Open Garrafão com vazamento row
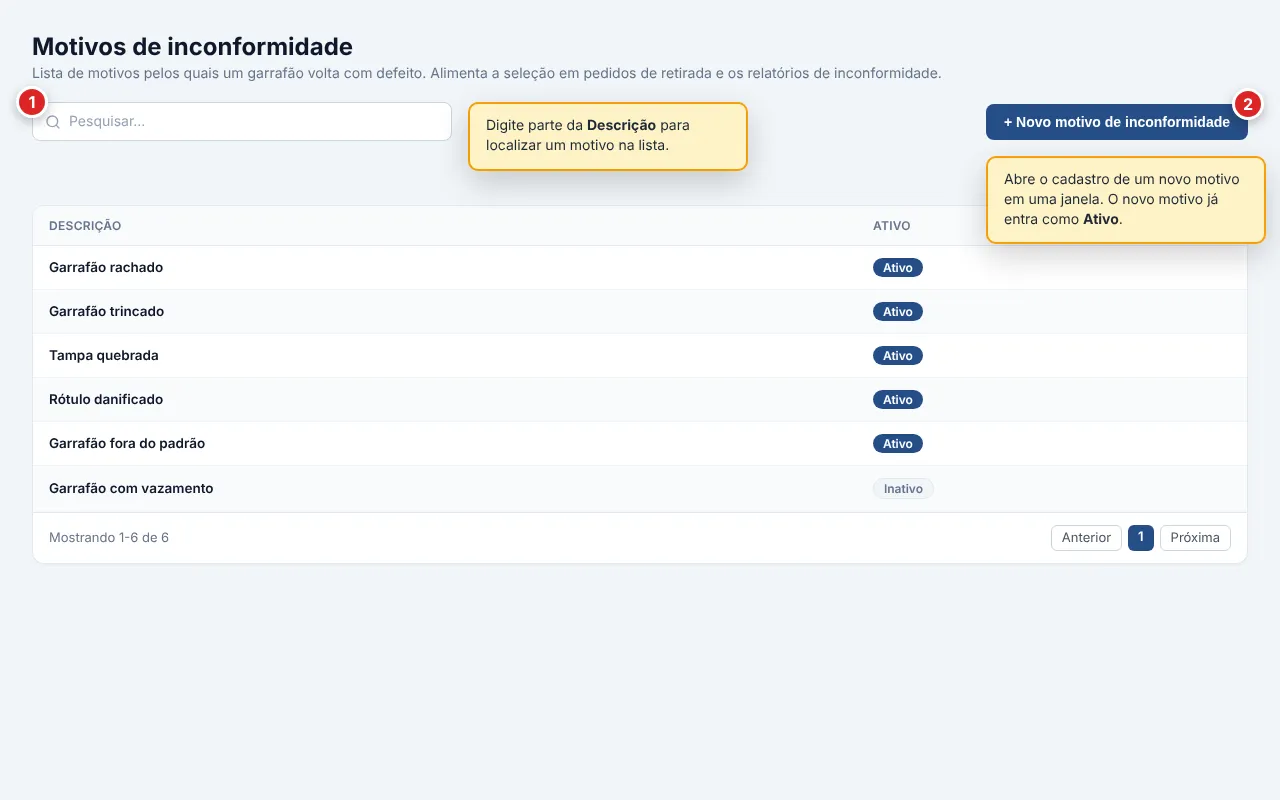The width and height of the screenshot is (1280, 800). point(640,489)
